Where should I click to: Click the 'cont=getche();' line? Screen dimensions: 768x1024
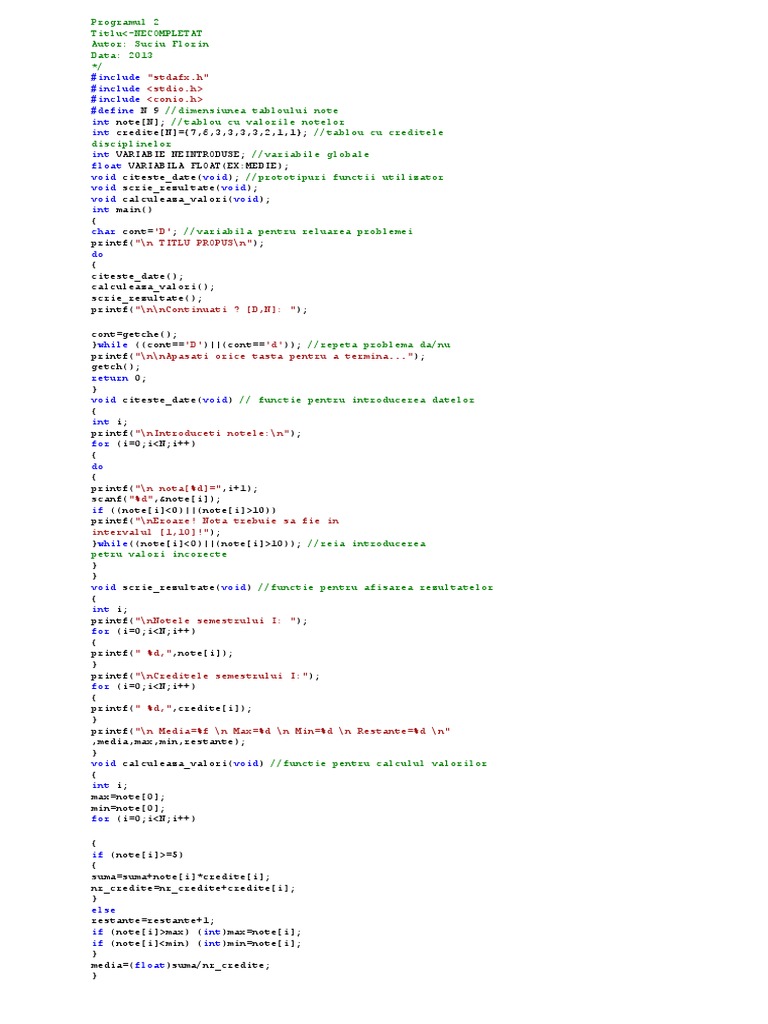[133, 334]
